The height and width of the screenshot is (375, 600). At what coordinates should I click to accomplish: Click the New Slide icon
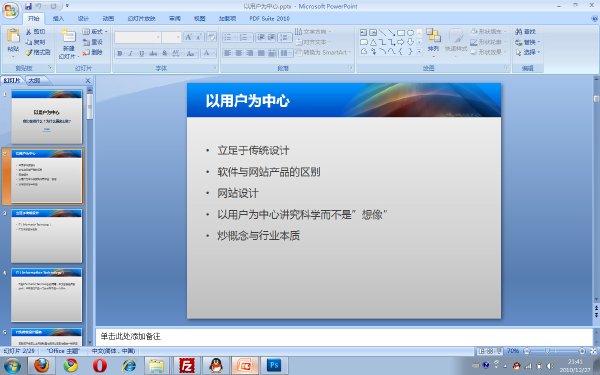pyautogui.click(x=69, y=36)
